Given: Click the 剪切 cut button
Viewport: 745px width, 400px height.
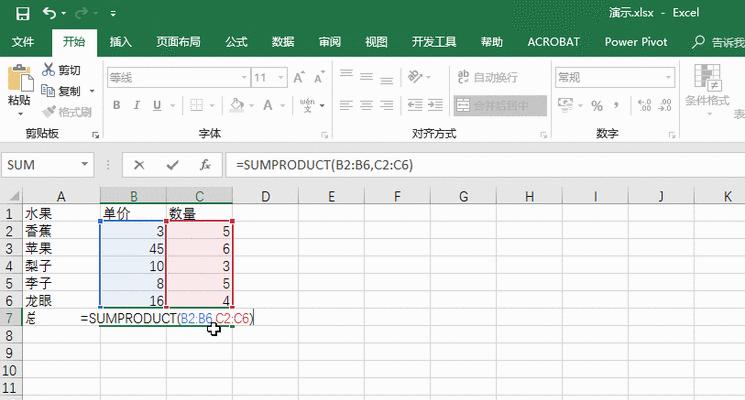Looking at the screenshot, I should click(x=61, y=70).
